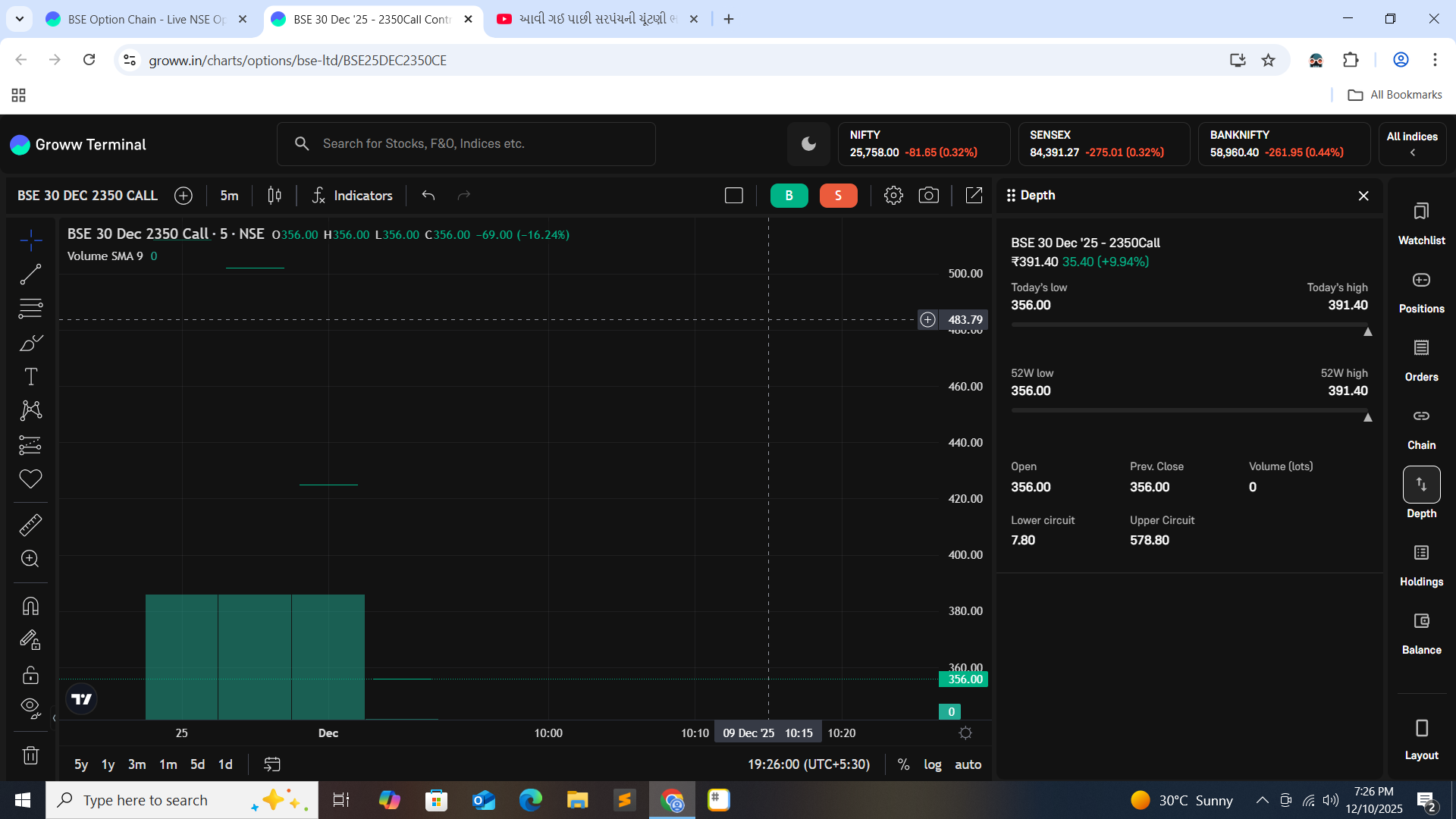Pick the Text annotation tool

(30, 377)
